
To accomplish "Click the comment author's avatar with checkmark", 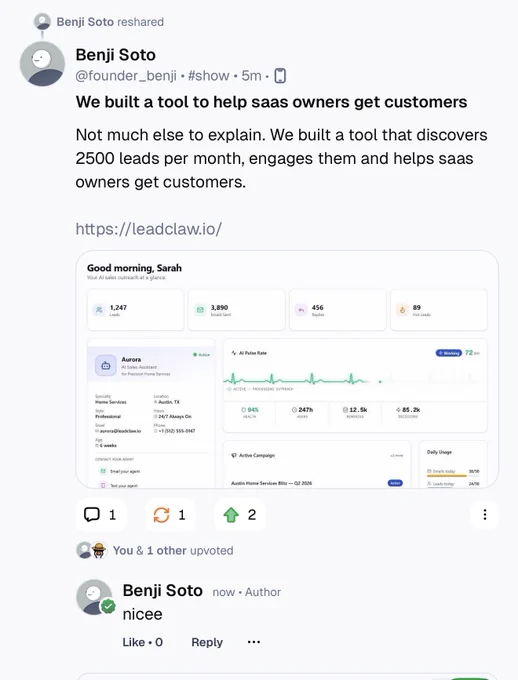I will pyautogui.click(x=96, y=597).
